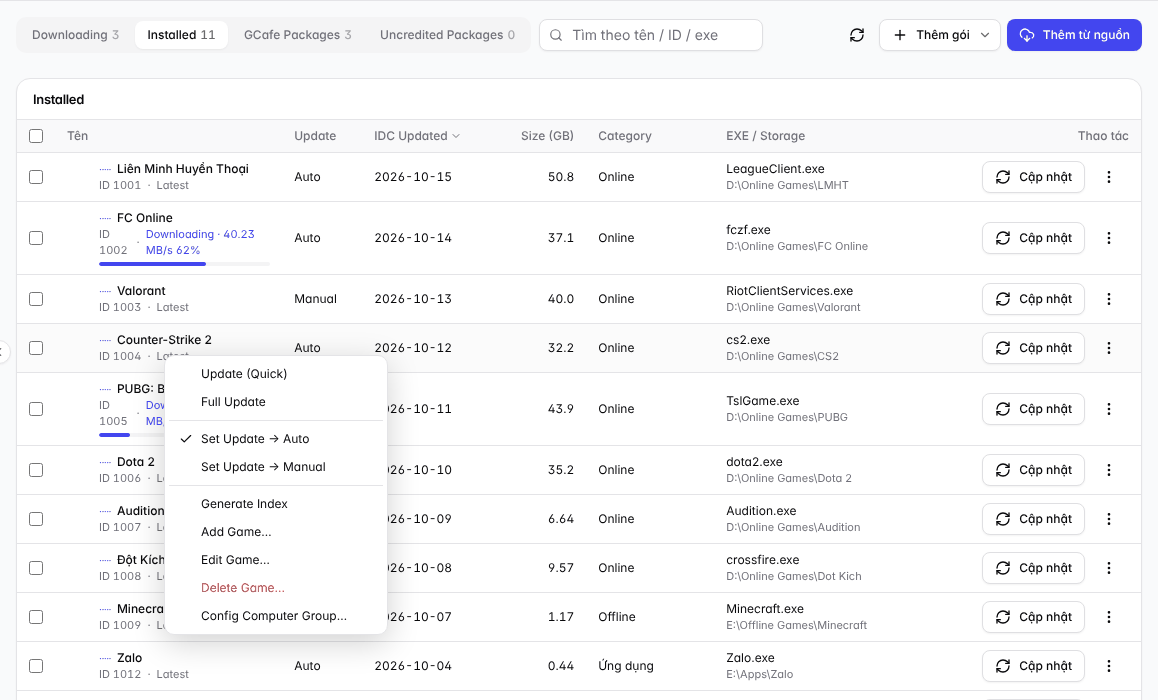Click the FC Online download progress bar
Viewport: 1158px width, 700px height.
[x=185, y=264]
